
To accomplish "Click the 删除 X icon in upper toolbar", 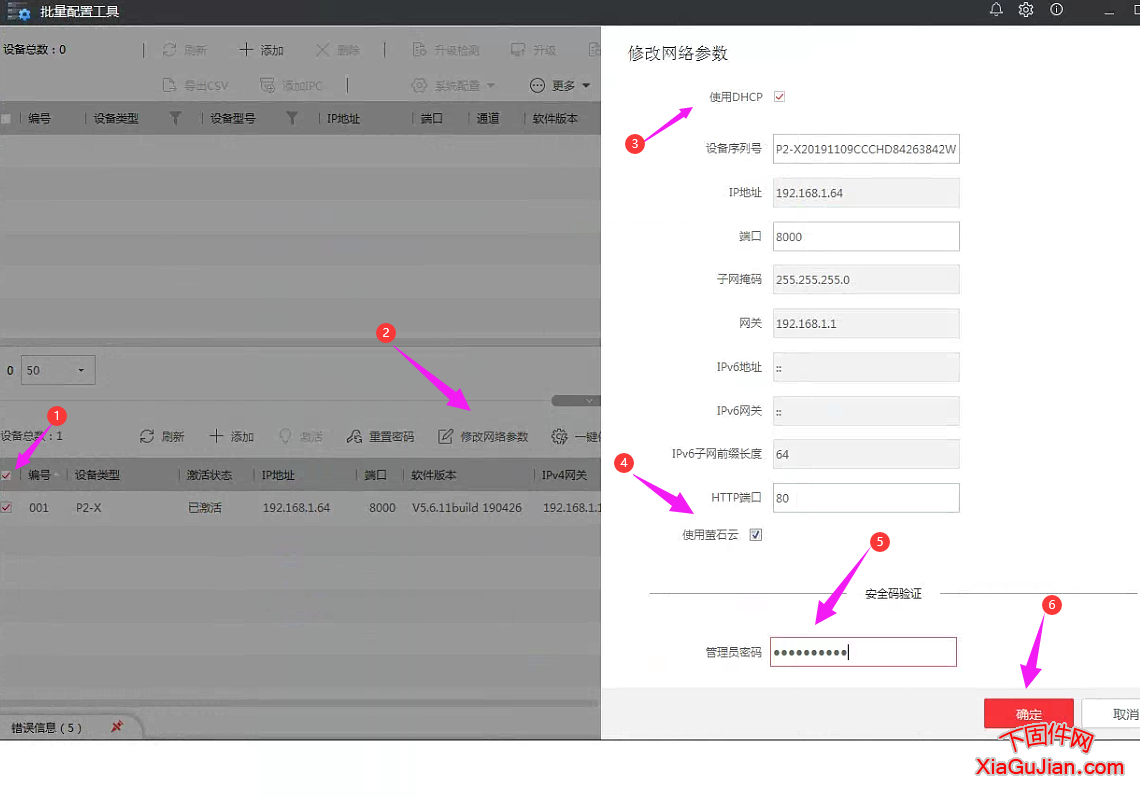I will coord(322,49).
